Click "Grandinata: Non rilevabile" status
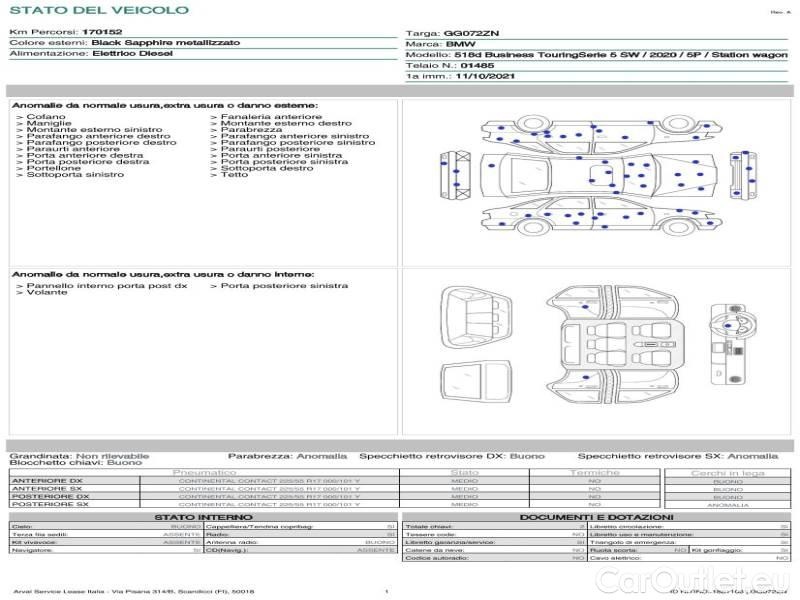 pos(79,456)
